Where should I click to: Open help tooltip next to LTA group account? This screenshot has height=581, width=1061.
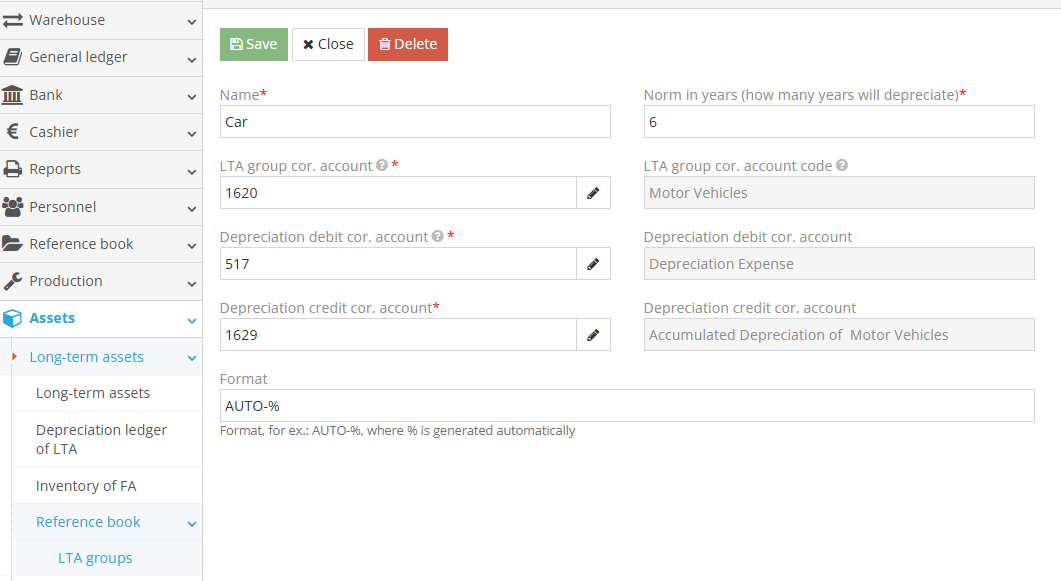(381, 164)
